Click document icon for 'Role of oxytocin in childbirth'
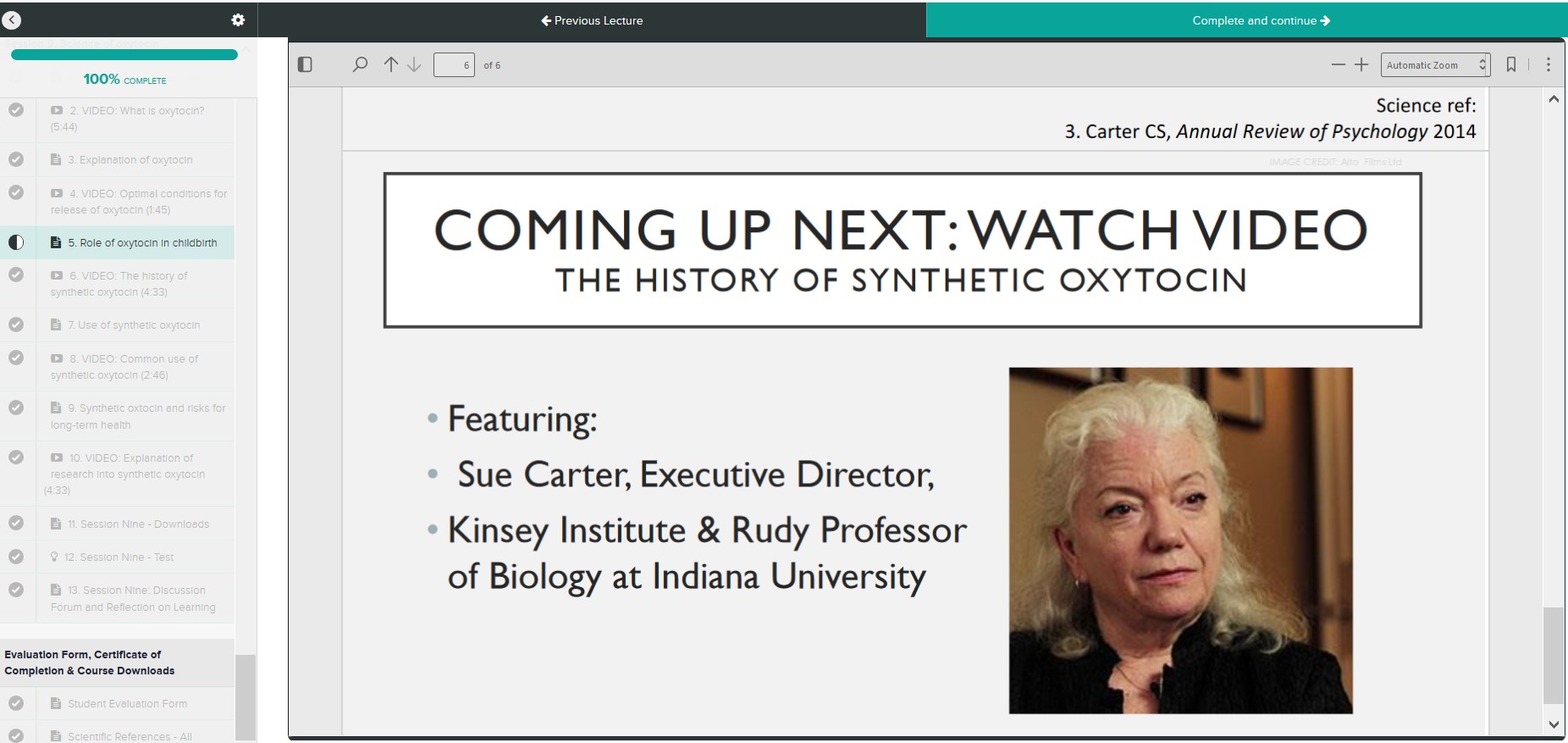The height and width of the screenshot is (743, 1568). point(56,242)
